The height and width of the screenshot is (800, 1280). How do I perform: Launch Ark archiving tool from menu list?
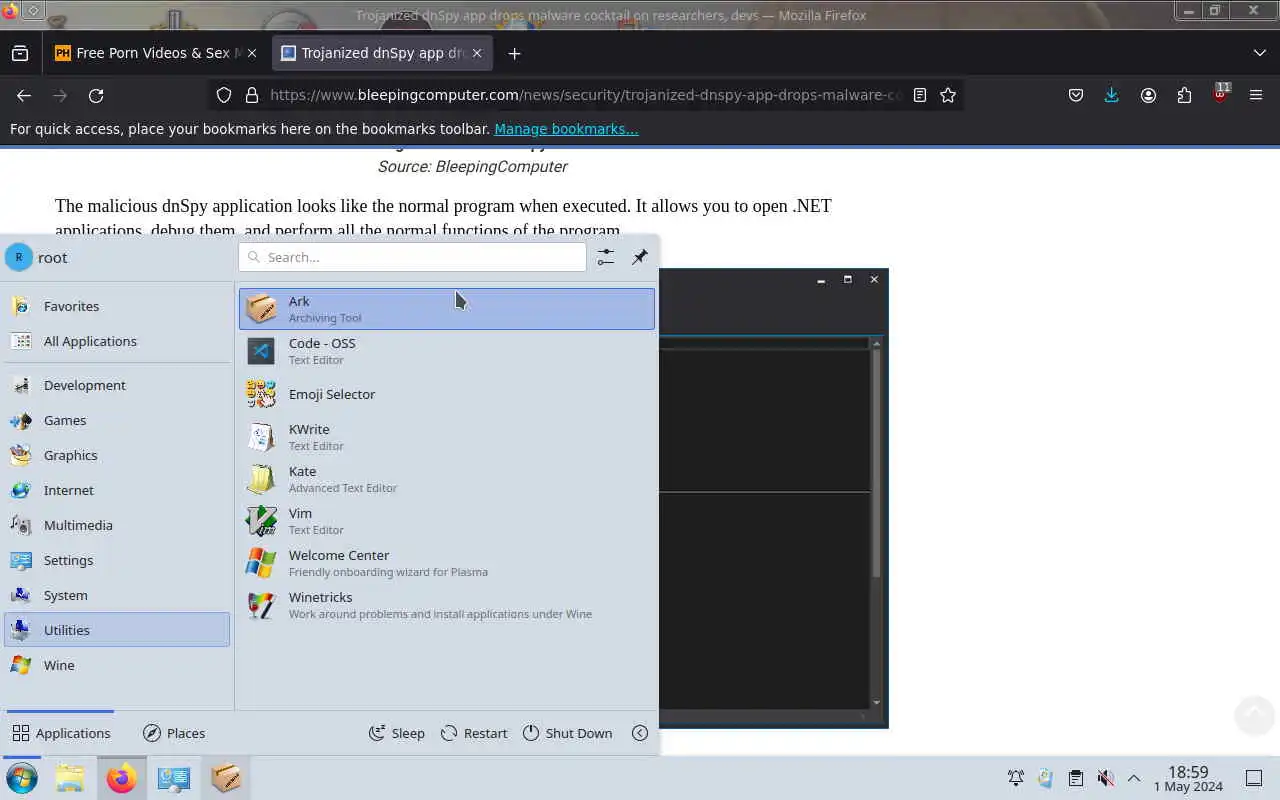pos(446,309)
